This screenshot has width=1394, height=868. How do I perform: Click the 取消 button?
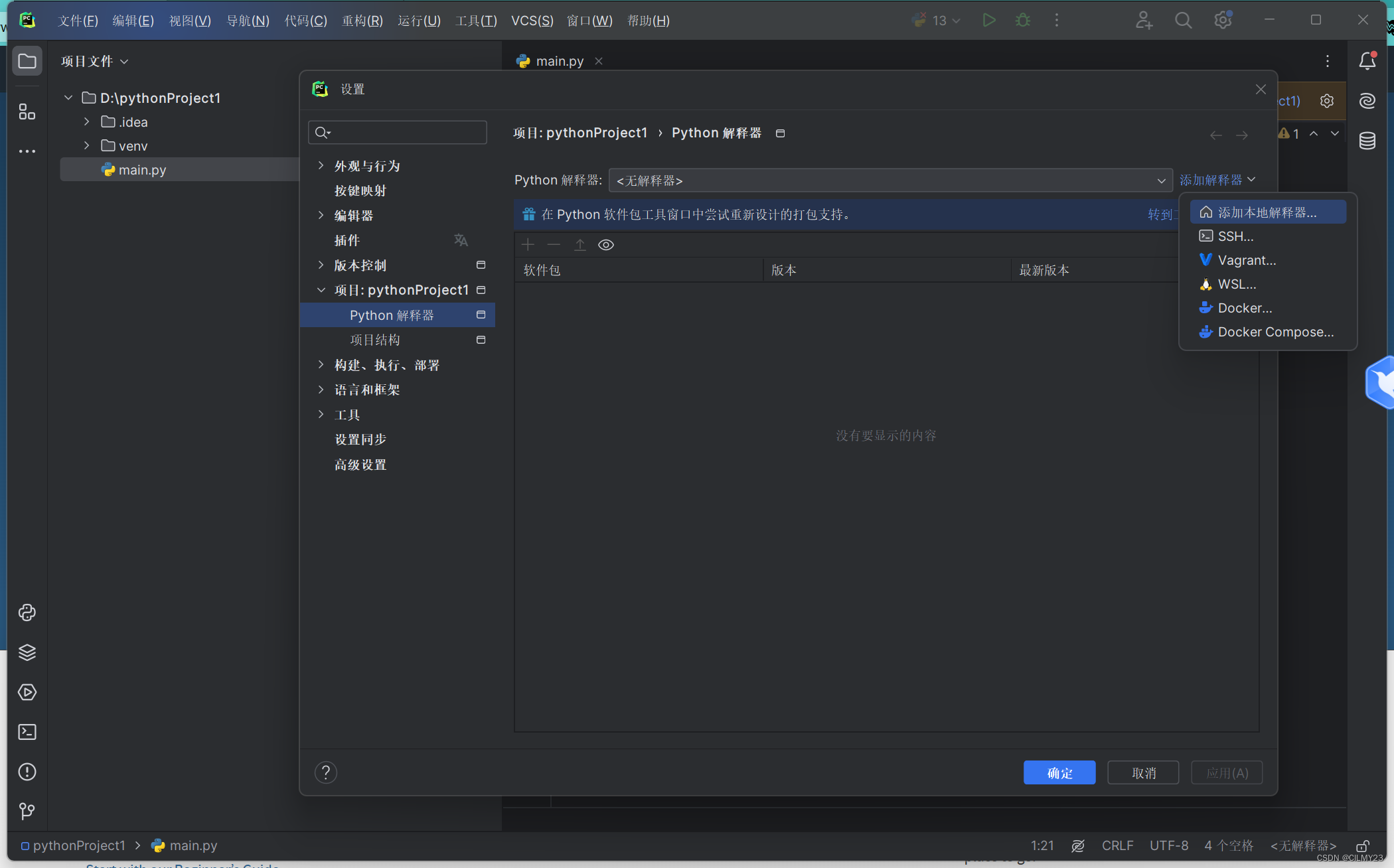(1144, 773)
